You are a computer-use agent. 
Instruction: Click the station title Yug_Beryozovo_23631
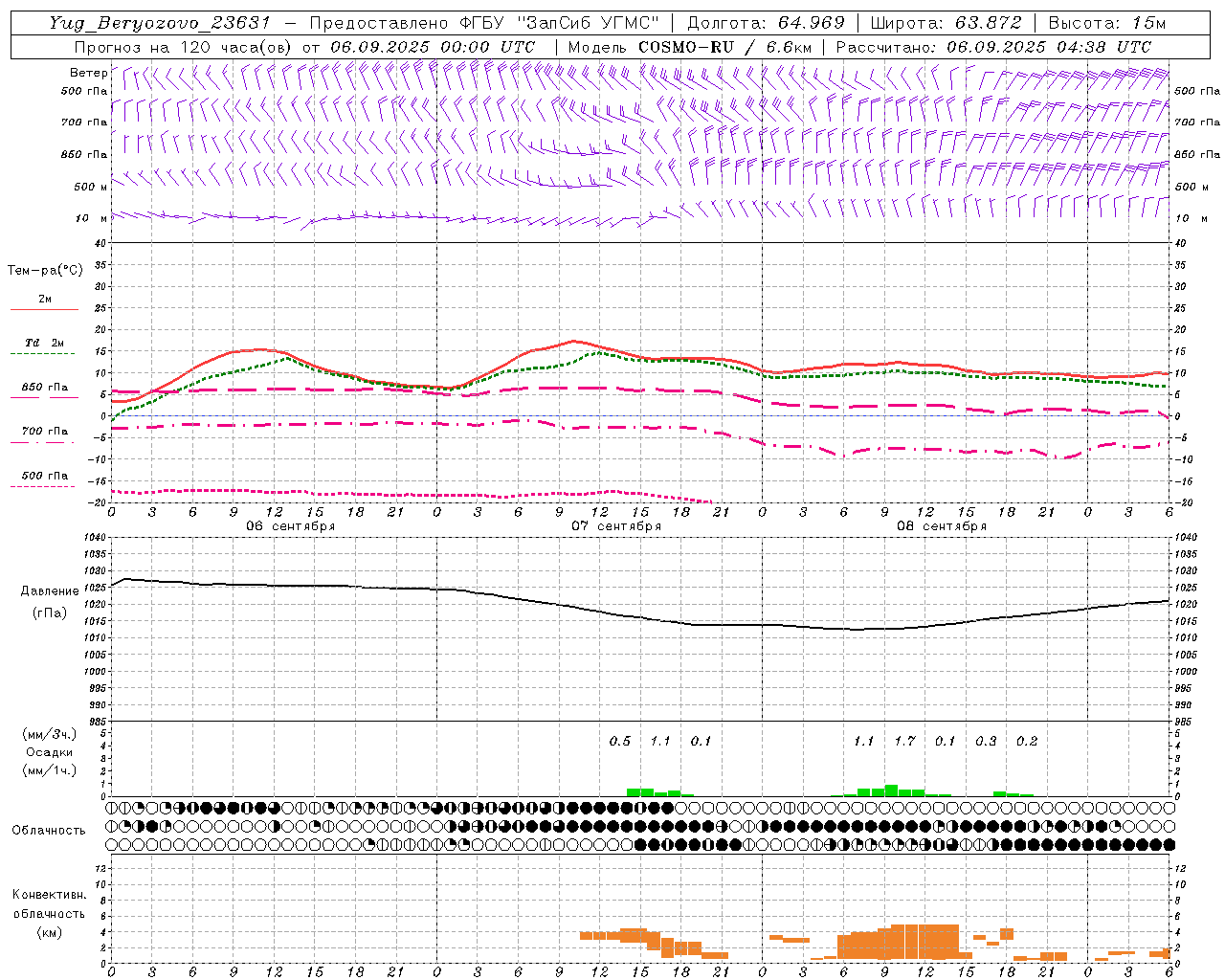[x=160, y=23]
